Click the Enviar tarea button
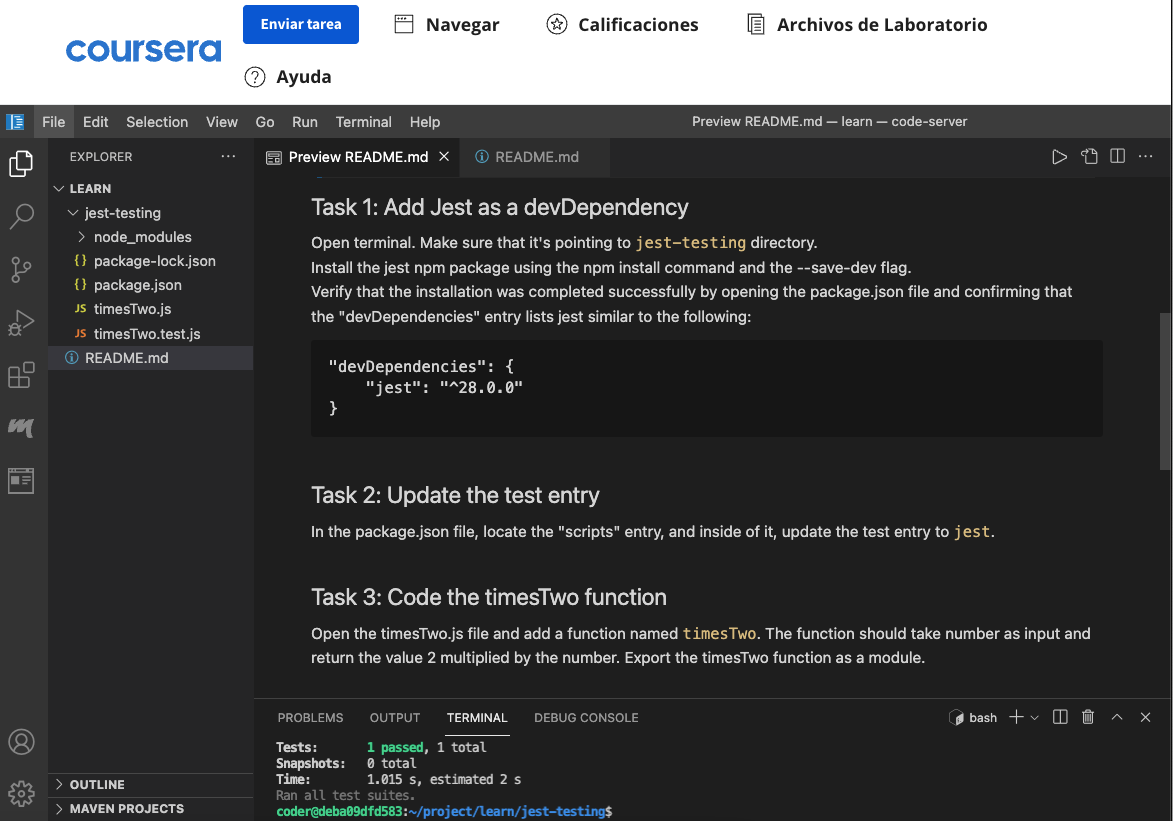The height and width of the screenshot is (821, 1173). pyautogui.click(x=300, y=24)
